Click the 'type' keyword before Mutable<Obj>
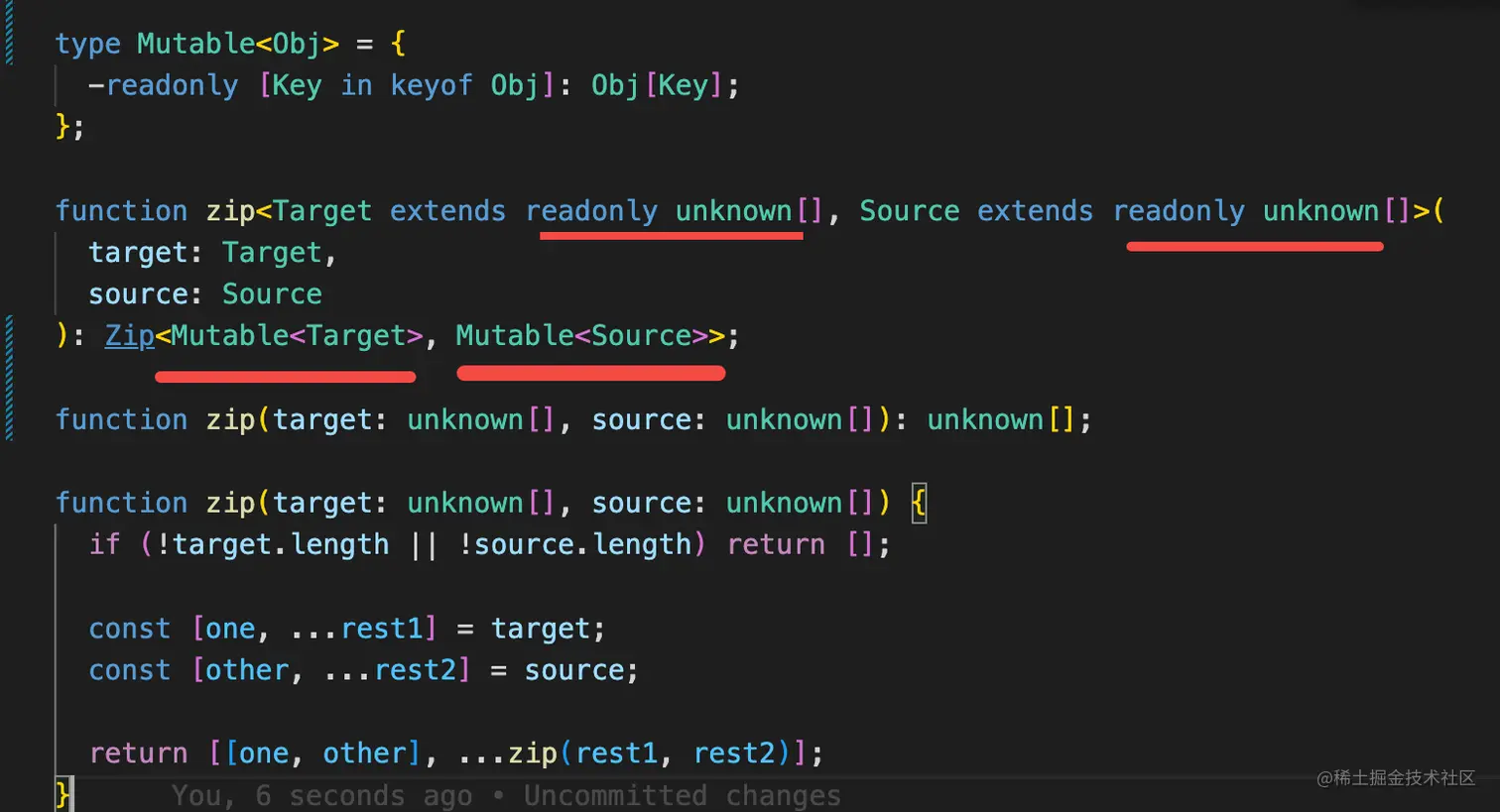The width and height of the screenshot is (1500, 812). tap(88, 44)
